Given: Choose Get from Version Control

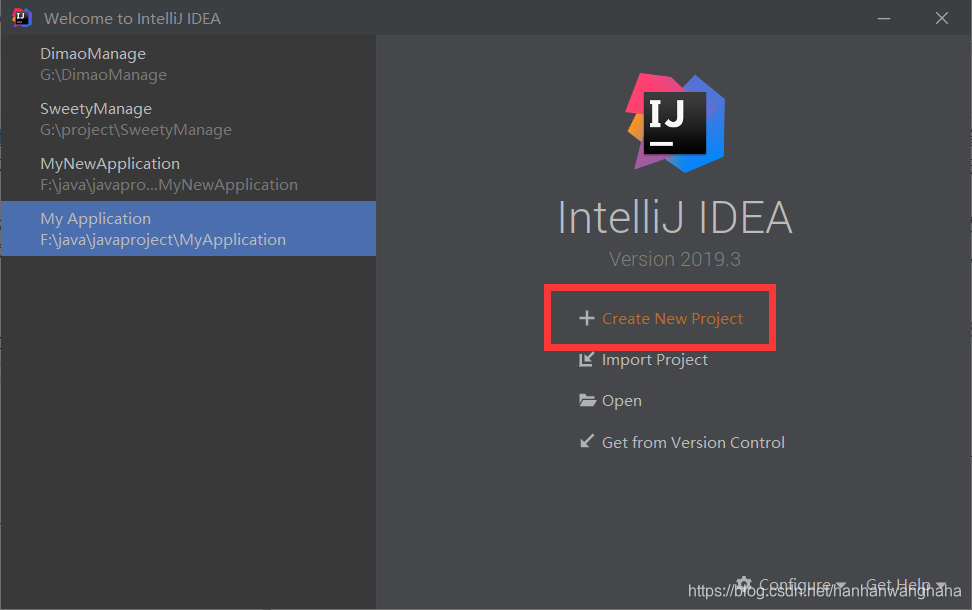Looking at the screenshot, I should pyautogui.click(x=693, y=443).
